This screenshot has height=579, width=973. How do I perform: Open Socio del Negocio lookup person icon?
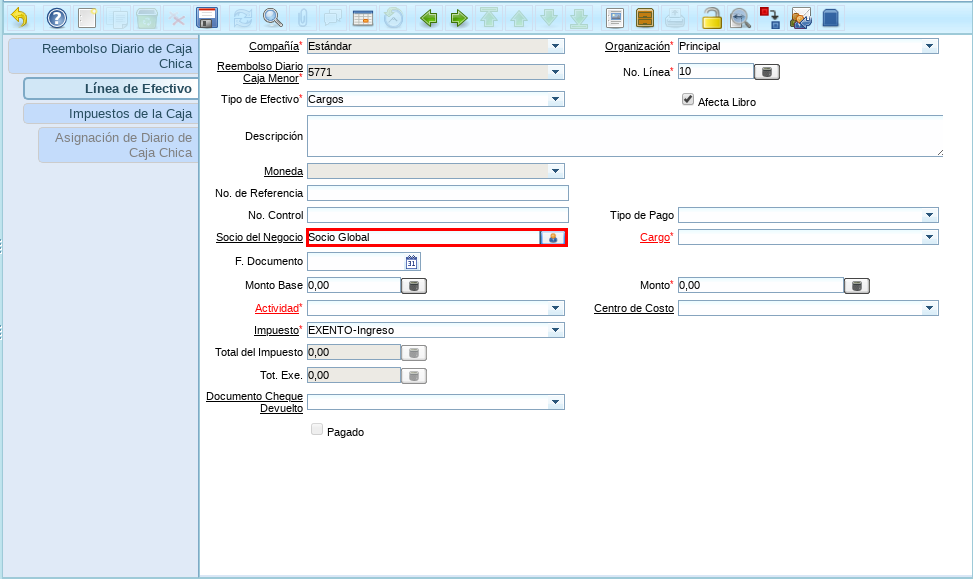[552, 238]
